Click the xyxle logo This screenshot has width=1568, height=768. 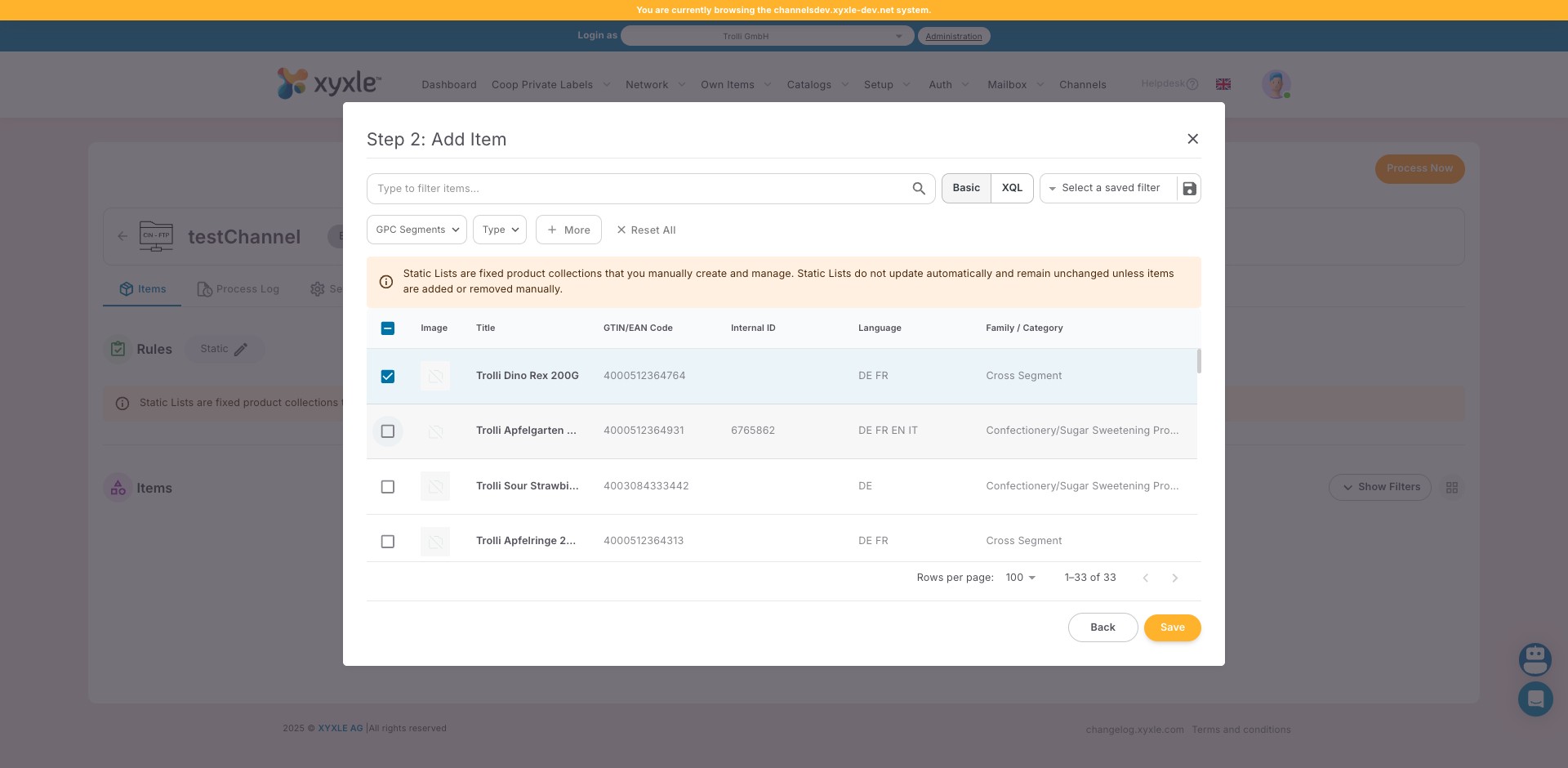[328, 83]
